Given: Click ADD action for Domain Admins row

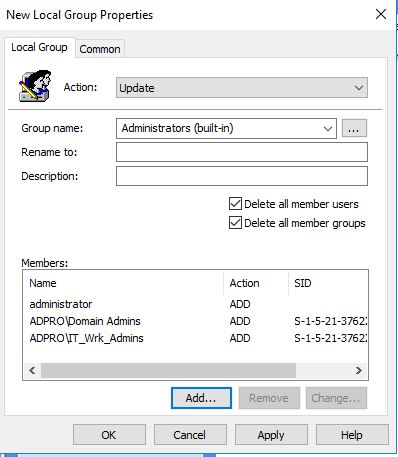Looking at the screenshot, I should point(240,321).
